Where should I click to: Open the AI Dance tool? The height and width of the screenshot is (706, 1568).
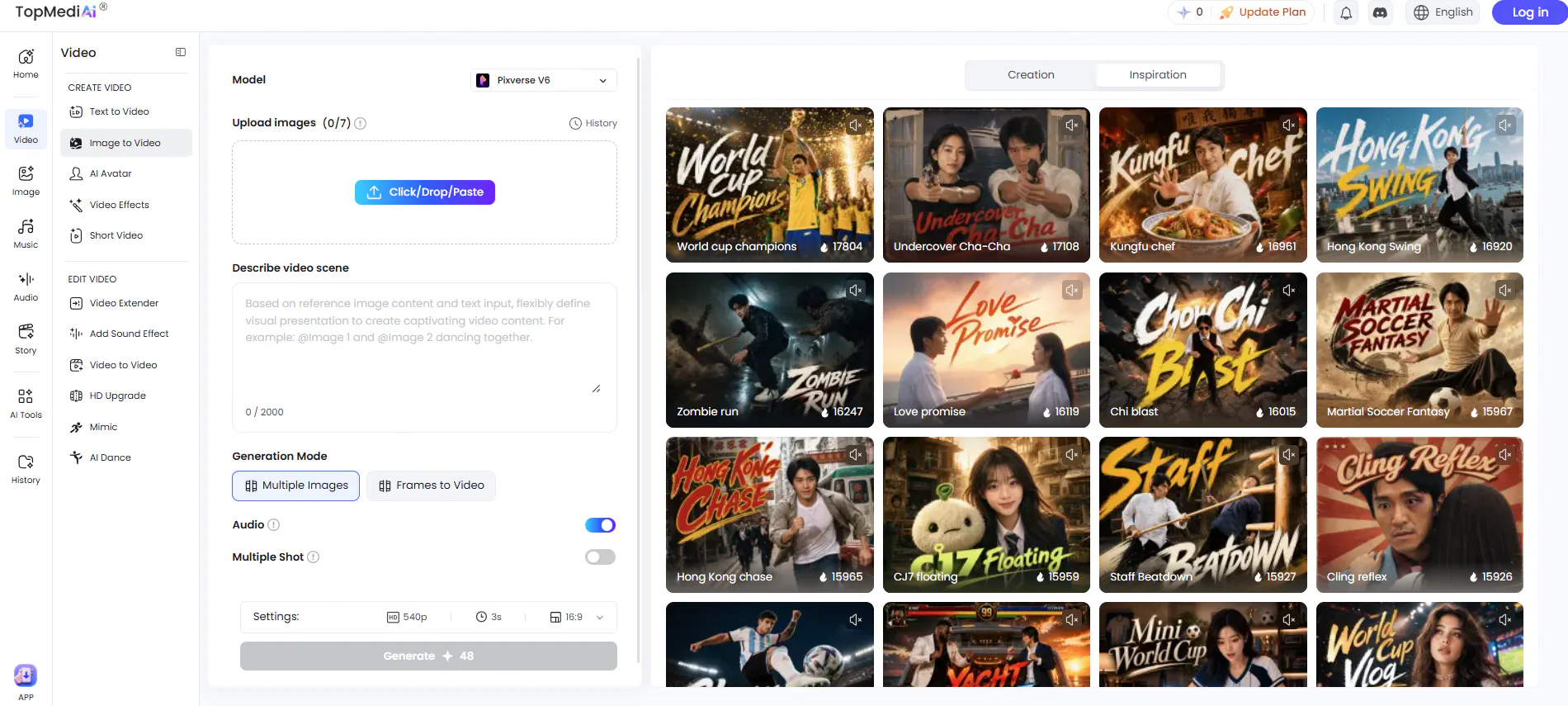tap(125, 458)
